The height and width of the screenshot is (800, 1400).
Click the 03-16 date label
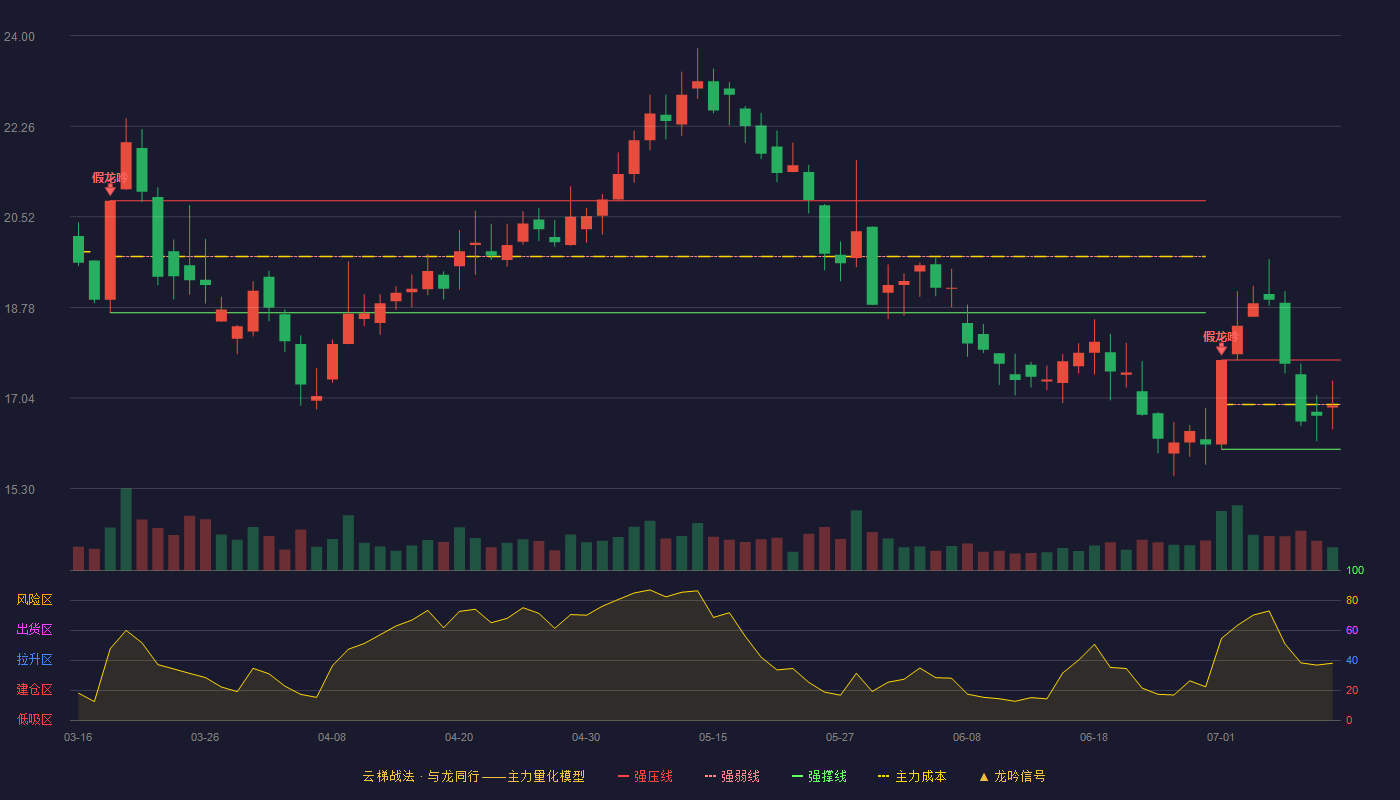(78, 737)
